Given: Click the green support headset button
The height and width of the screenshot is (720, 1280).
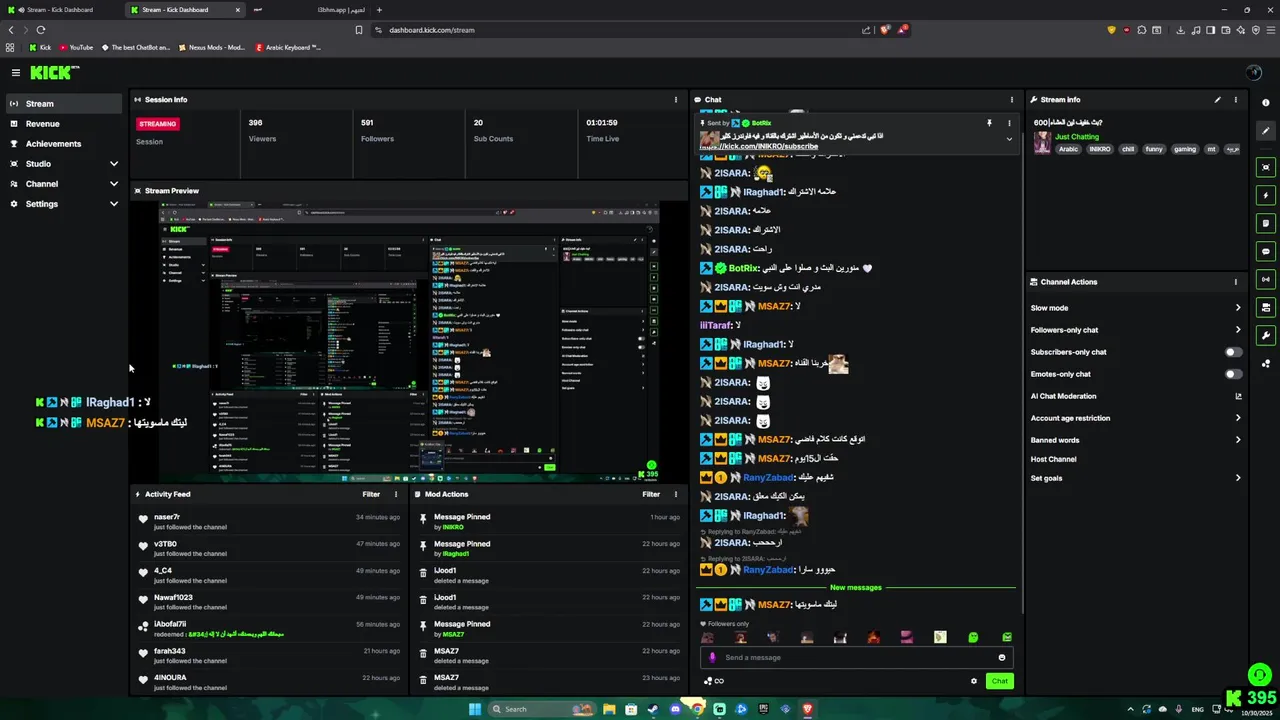Looking at the screenshot, I should (1259, 675).
